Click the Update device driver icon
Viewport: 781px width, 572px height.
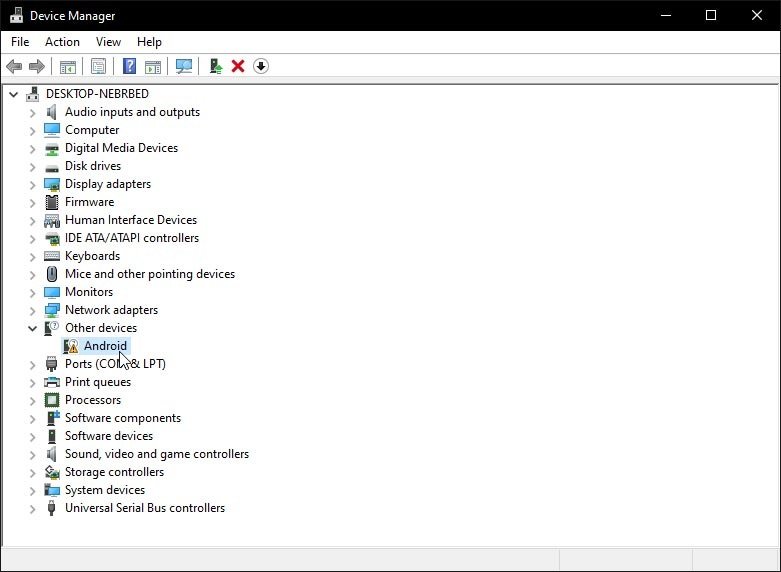(216, 66)
